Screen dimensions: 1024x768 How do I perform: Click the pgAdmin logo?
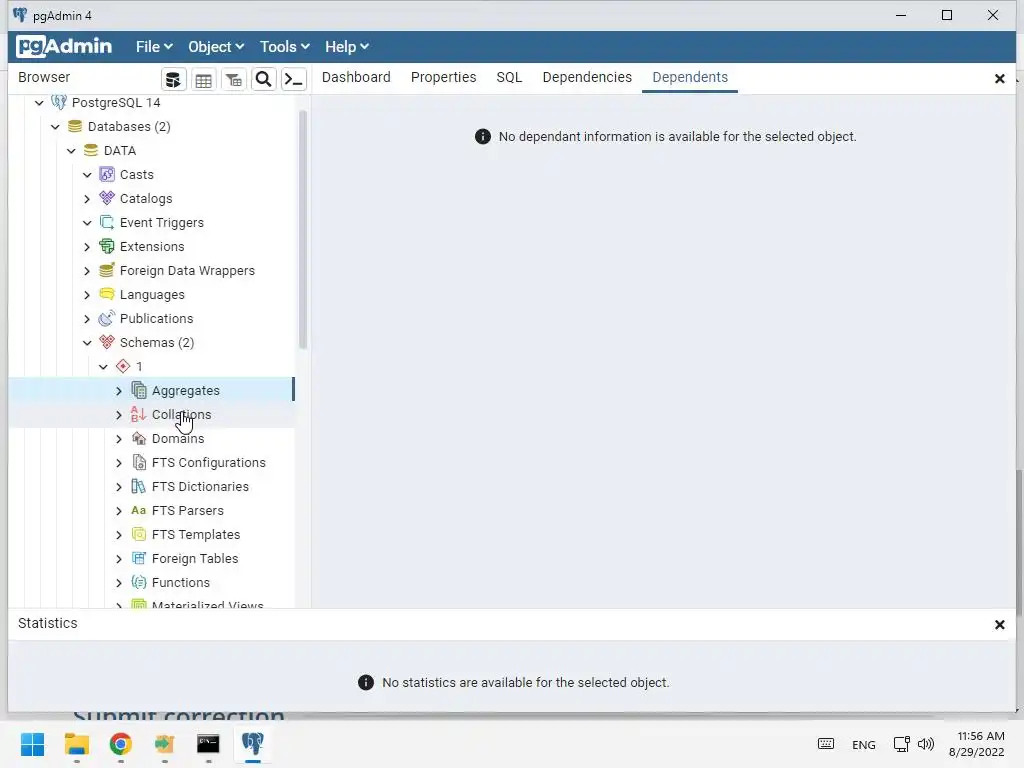(65, 46)
